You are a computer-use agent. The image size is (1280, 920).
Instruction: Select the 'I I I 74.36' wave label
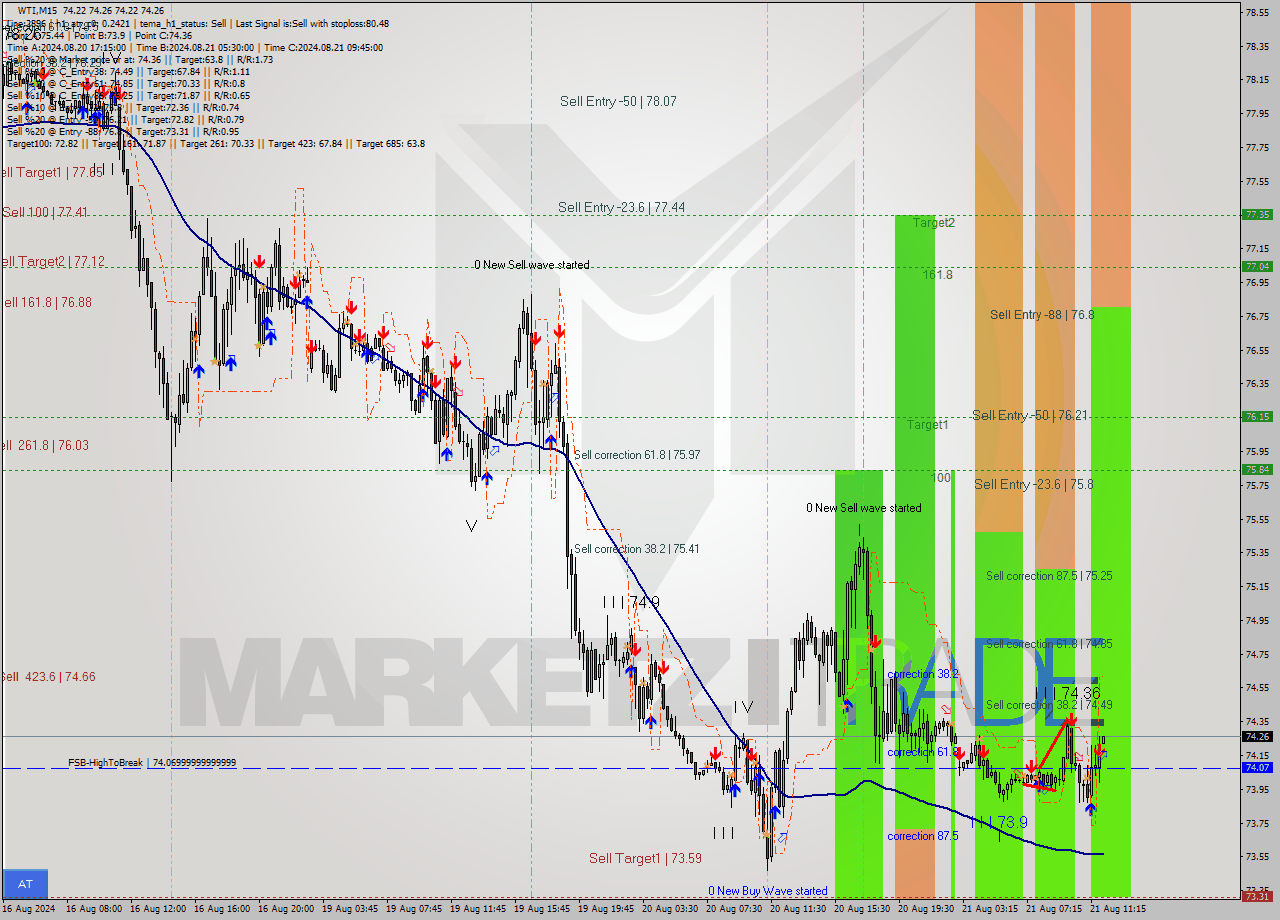pyautogui.click(x=1068, y=692)
